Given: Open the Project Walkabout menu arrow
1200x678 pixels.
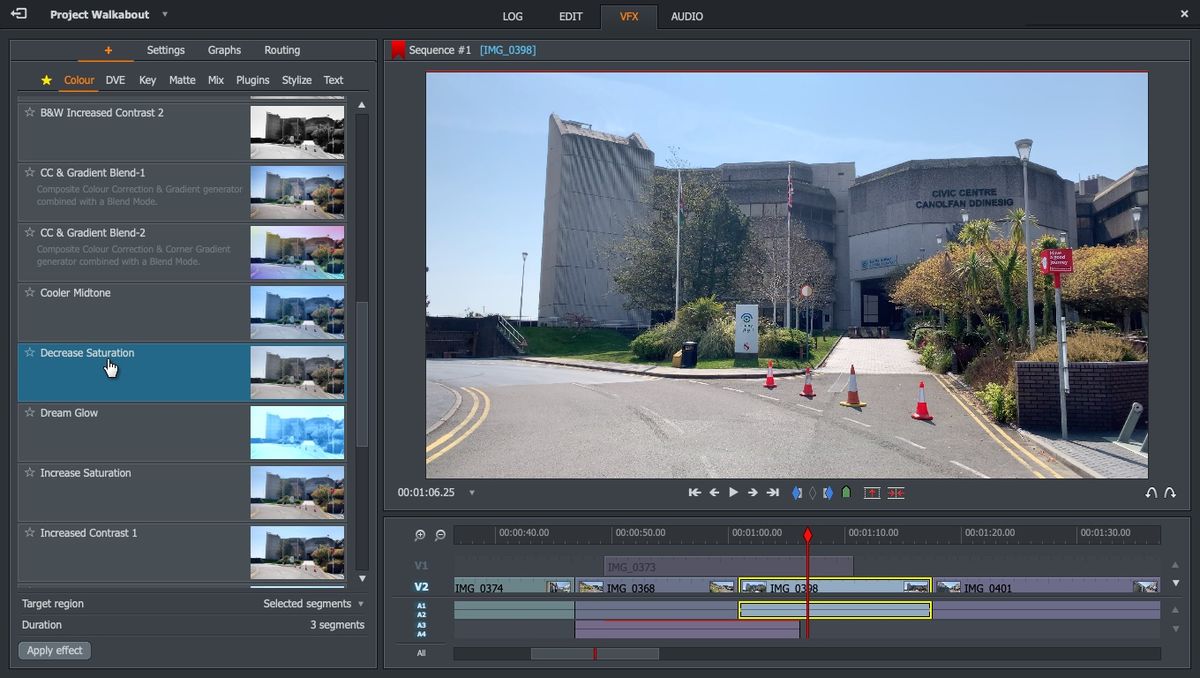Looking at the screenshot, I should 165,15.
